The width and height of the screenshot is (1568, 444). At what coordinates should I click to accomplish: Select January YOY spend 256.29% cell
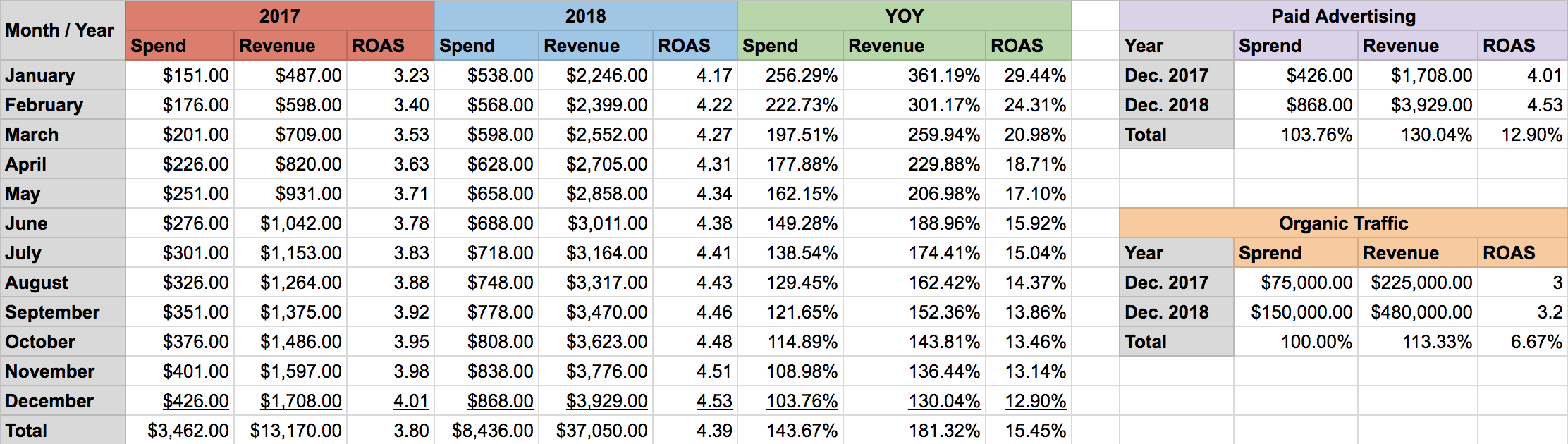[802, 75]
